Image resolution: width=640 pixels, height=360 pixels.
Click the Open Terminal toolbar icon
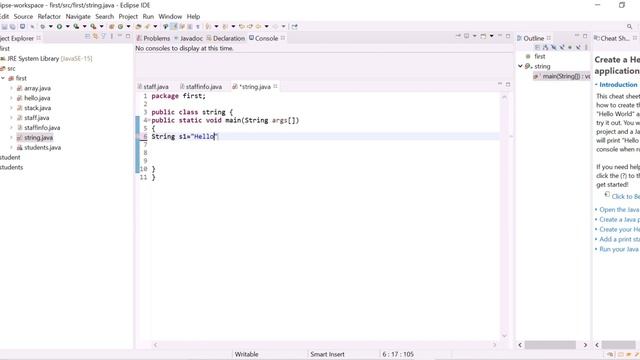(22, 27)
